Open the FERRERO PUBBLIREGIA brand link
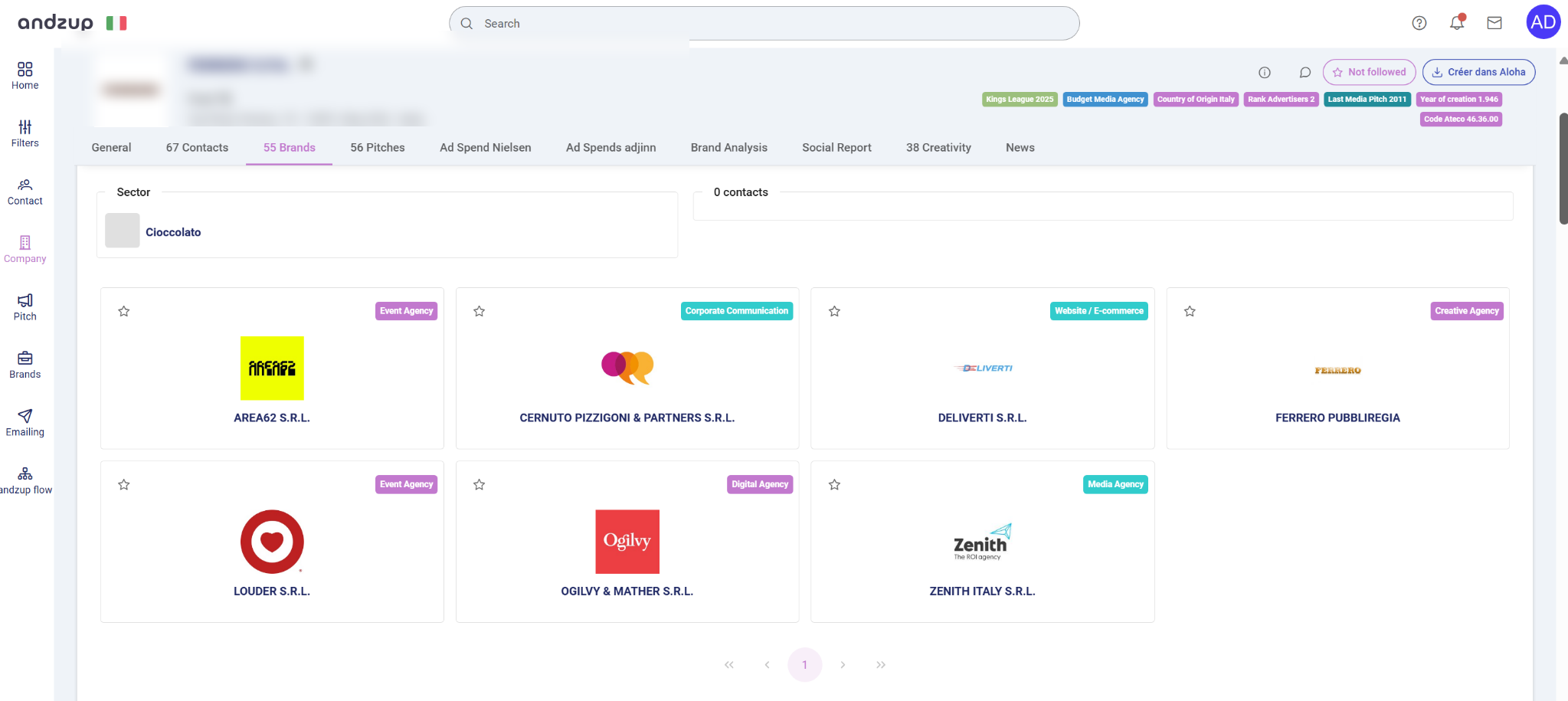The width and height of the screenshot is (1568, 701). 1337,418
